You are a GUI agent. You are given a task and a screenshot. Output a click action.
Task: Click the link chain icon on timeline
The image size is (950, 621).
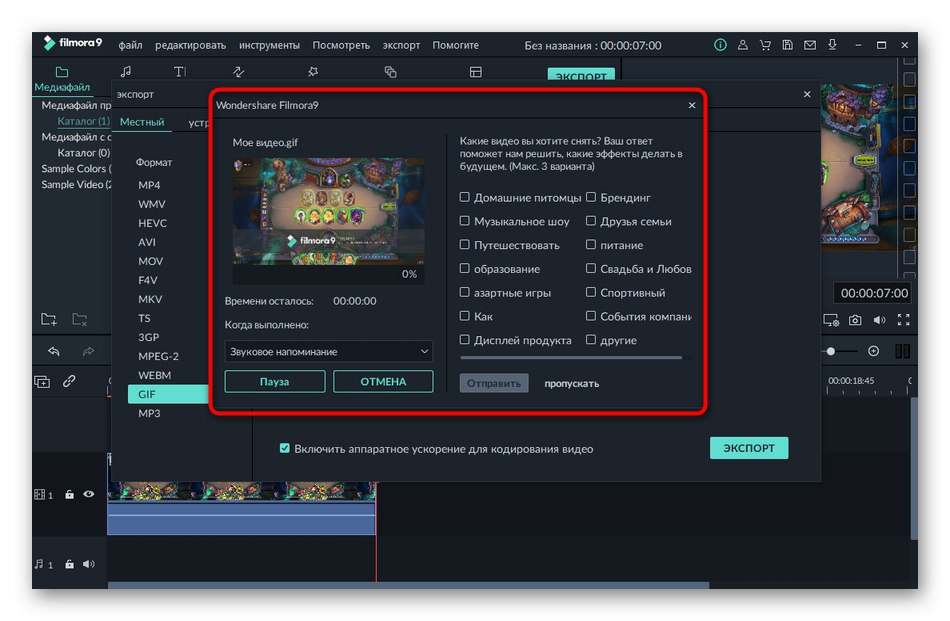pos(69,380)
